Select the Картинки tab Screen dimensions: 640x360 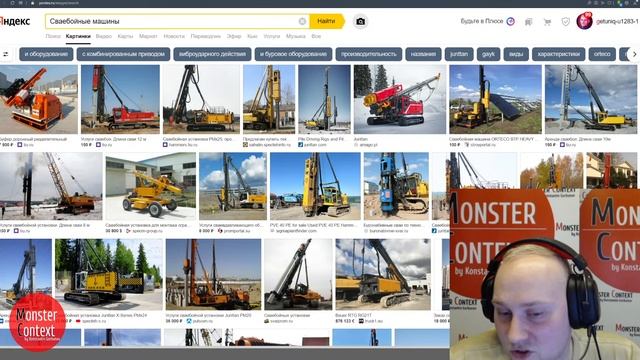(x=78, y=36)
